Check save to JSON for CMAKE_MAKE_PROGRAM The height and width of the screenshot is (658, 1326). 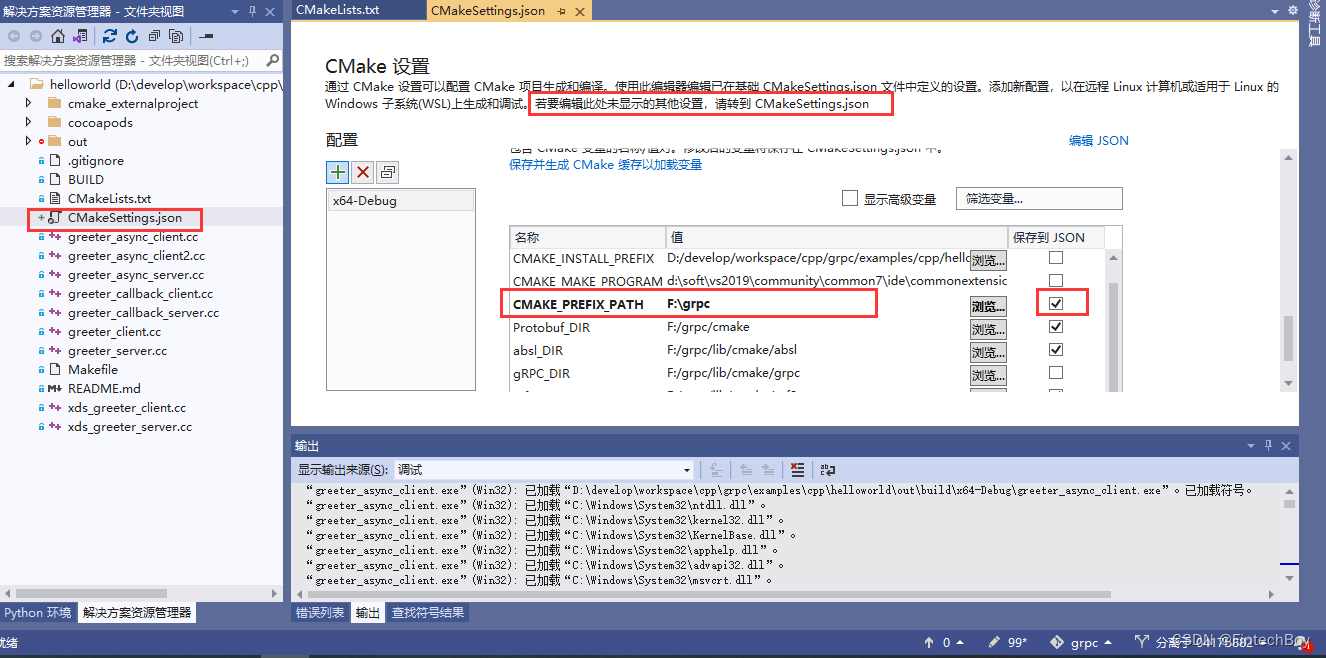tap(1056, 281)
